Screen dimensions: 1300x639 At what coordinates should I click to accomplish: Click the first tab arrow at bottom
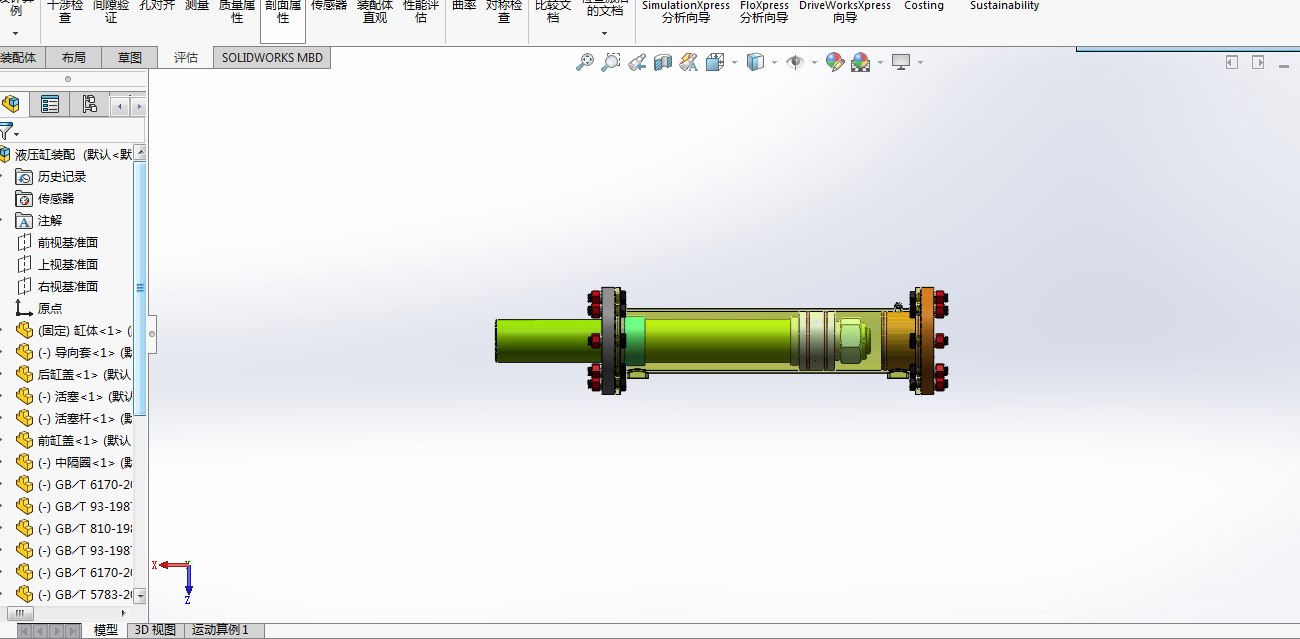[25, 631]
